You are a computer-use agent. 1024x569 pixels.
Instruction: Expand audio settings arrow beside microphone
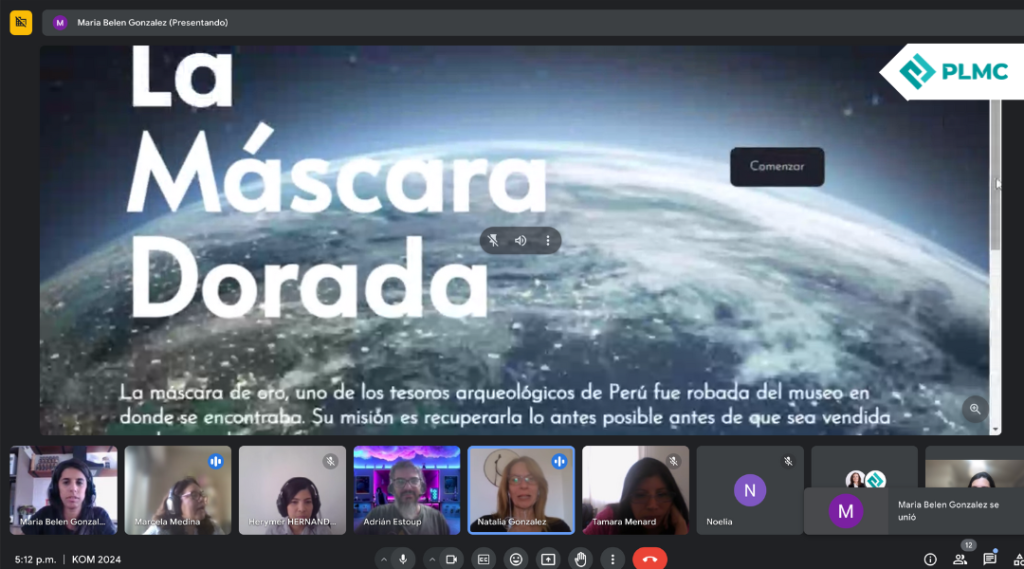(x=385, y=559)
